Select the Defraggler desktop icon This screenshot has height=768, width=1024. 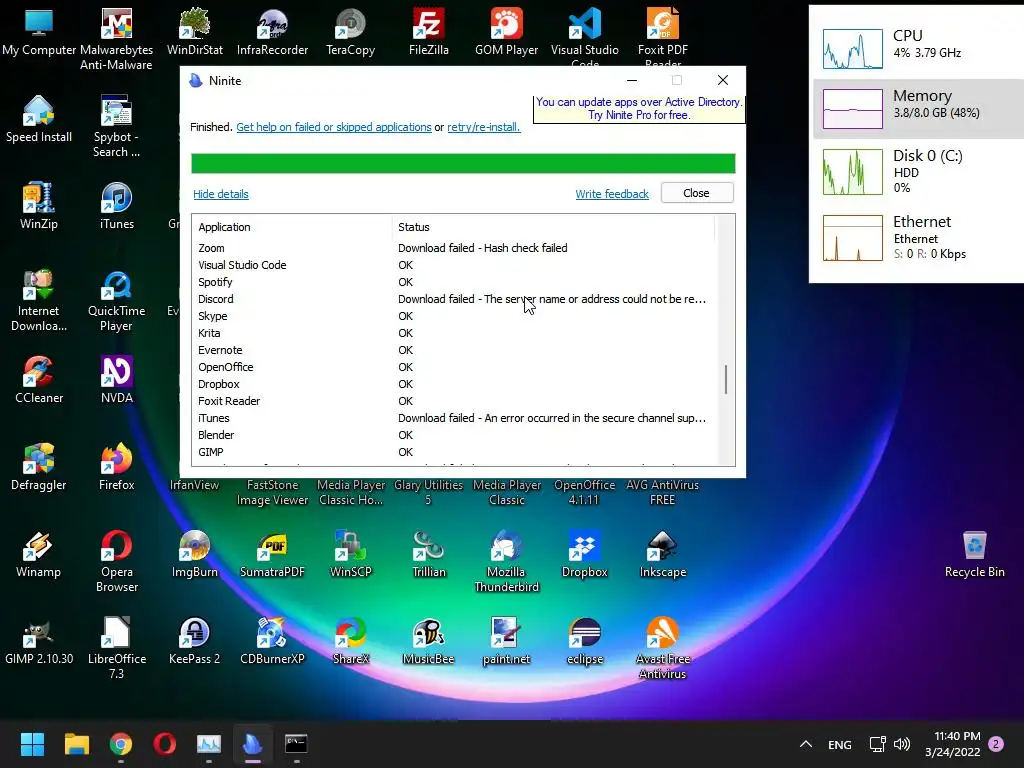click(x=39, y=467)
